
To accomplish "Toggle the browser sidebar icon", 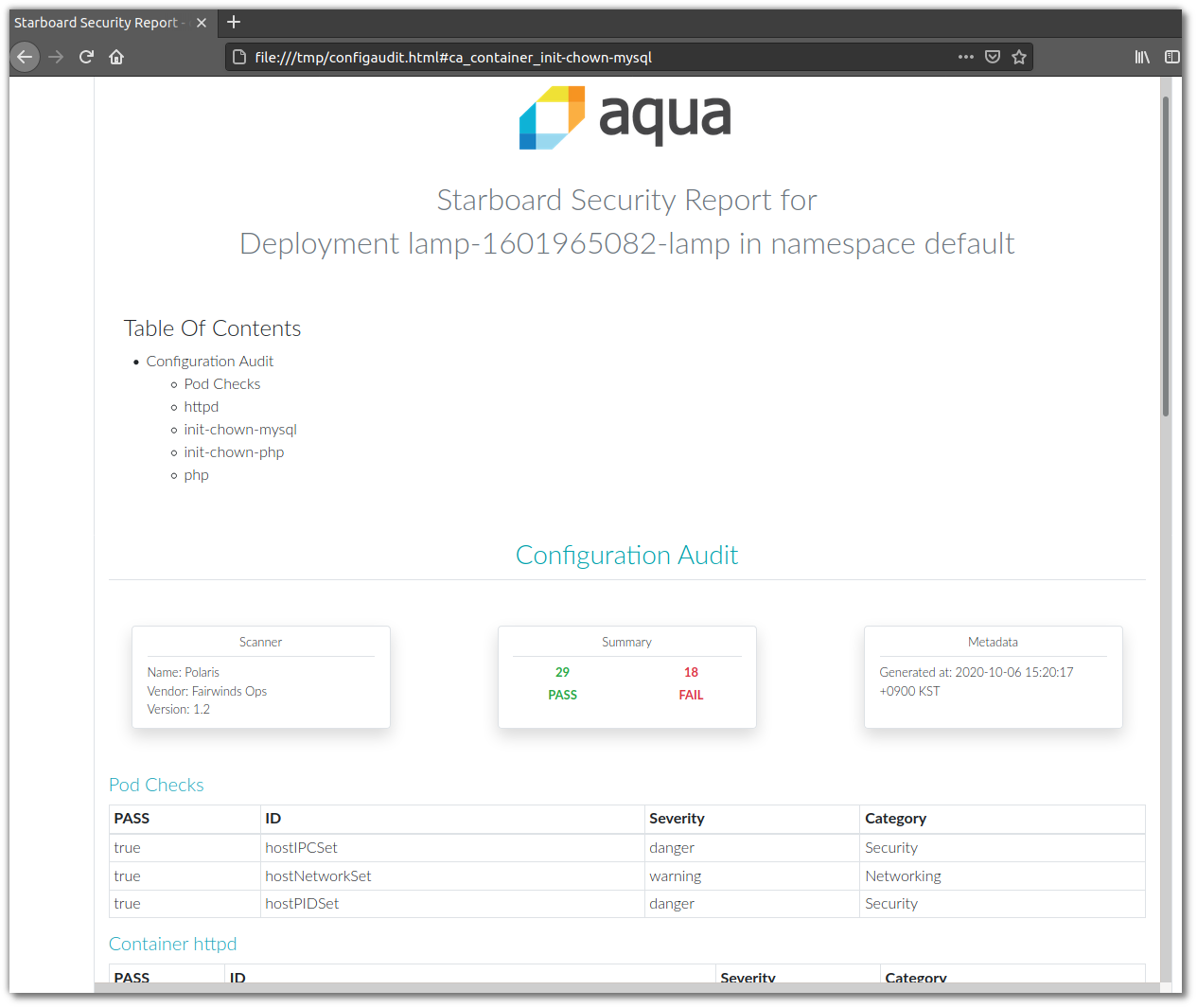I will click(x=1171, y=57).
